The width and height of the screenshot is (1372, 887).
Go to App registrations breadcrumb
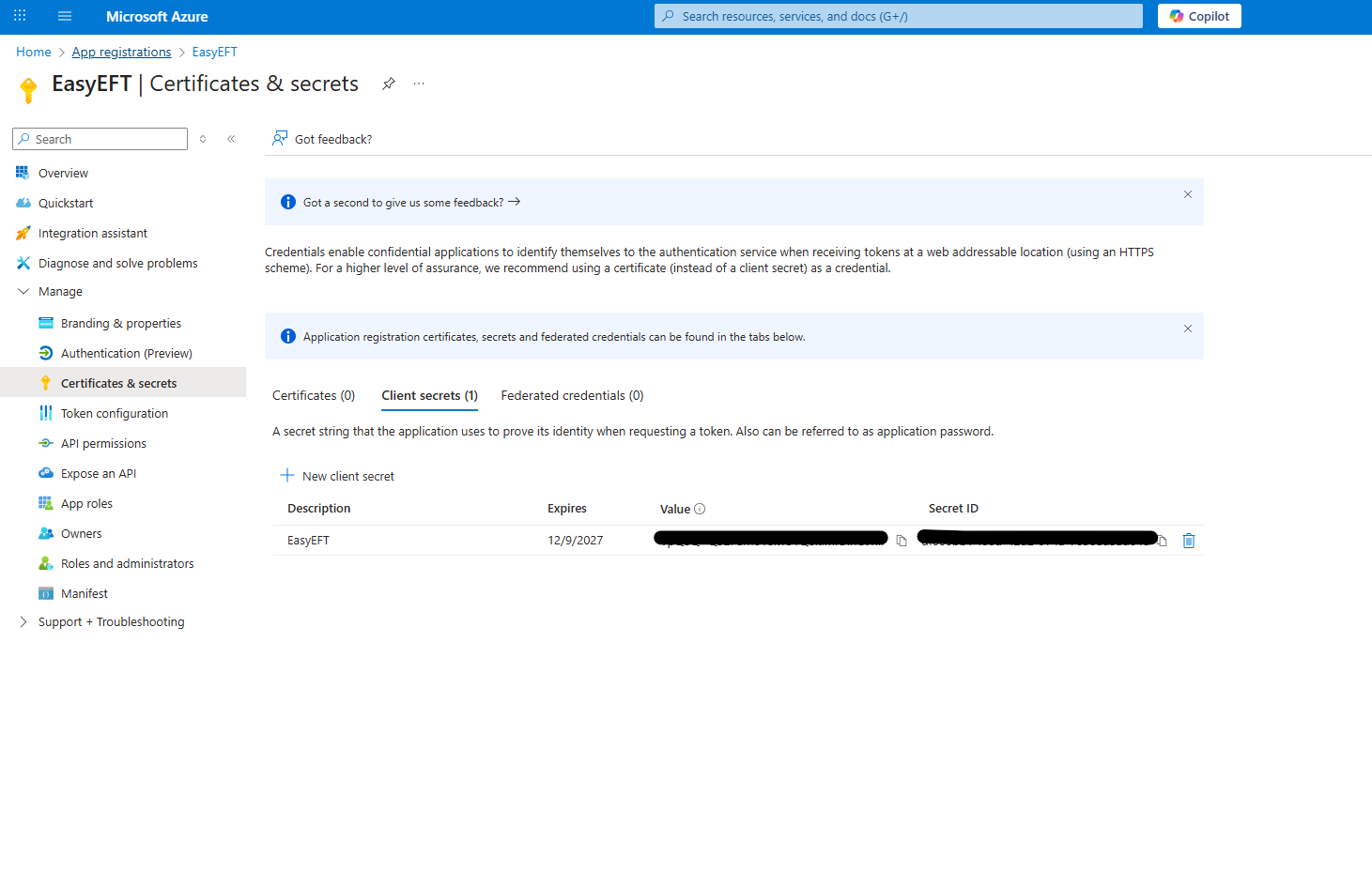[121, 52]
